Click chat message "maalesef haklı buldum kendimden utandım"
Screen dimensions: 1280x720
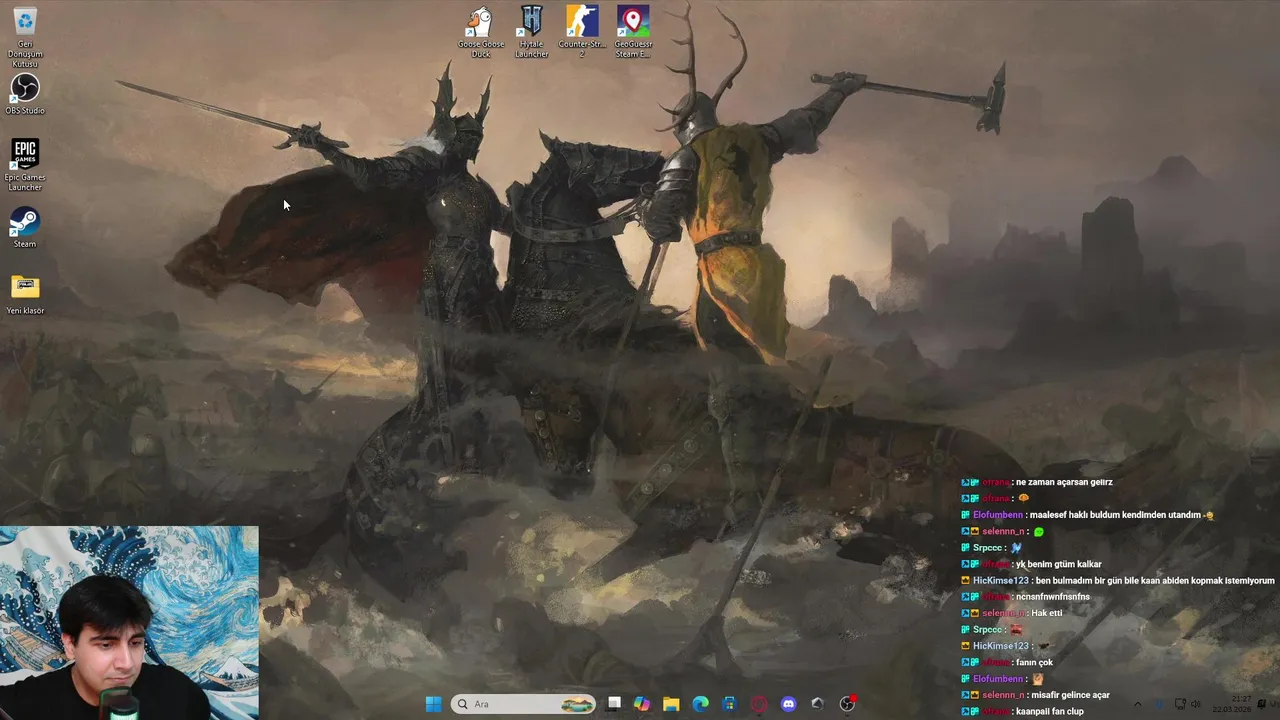tap(1114, 515)
